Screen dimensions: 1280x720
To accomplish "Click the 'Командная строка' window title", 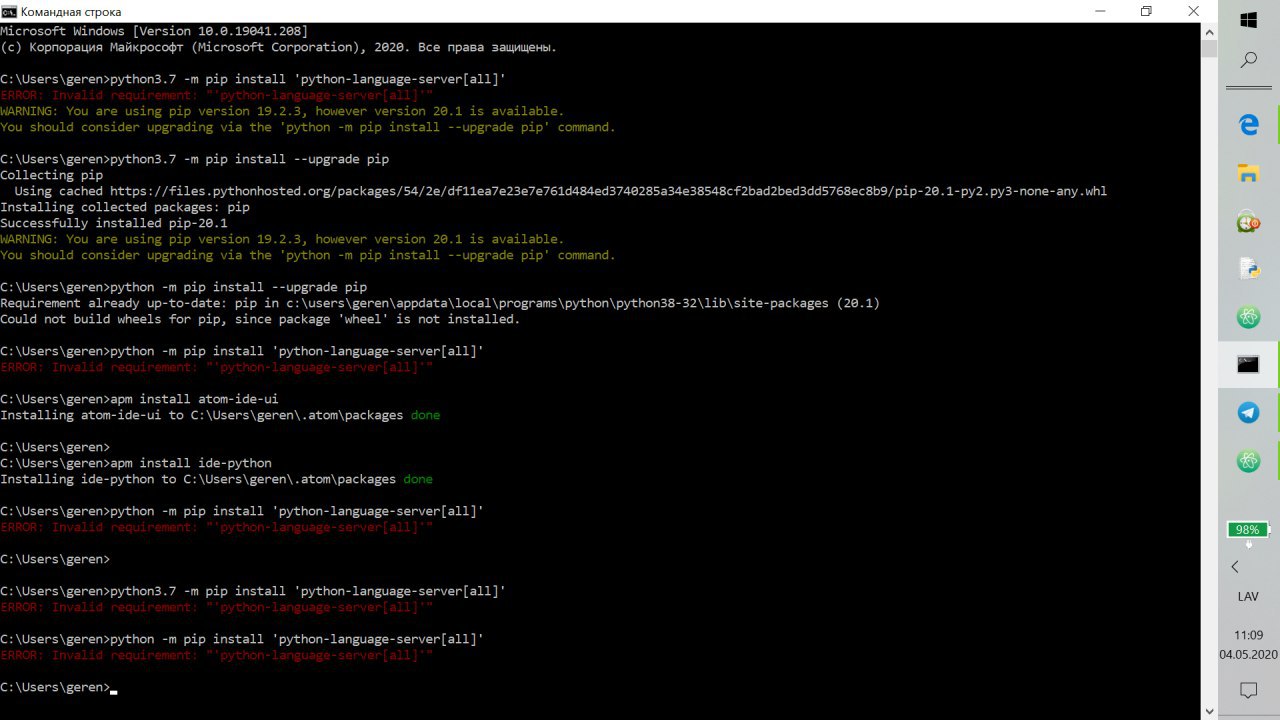I will [71, 12].
